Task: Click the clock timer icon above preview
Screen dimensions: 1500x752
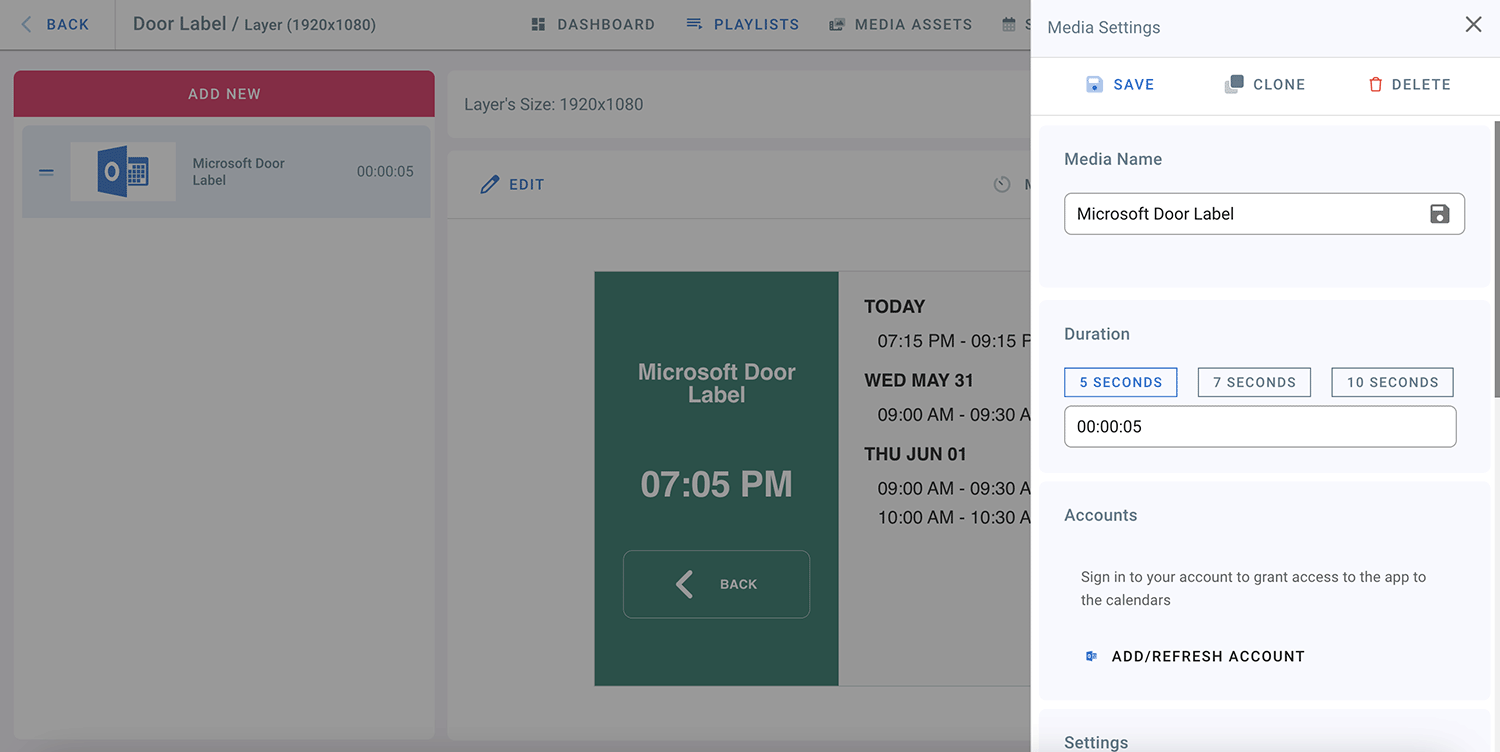Action: [1002, 184]
